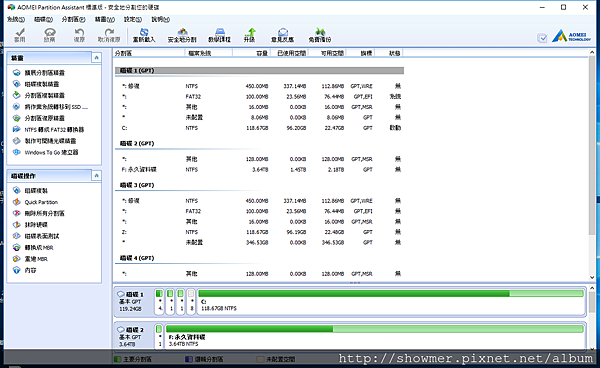The height and width of the screenshot is (368, 600).
Task: Select the C: partition bar in the Disk 1 map
Action: [391, 301]
